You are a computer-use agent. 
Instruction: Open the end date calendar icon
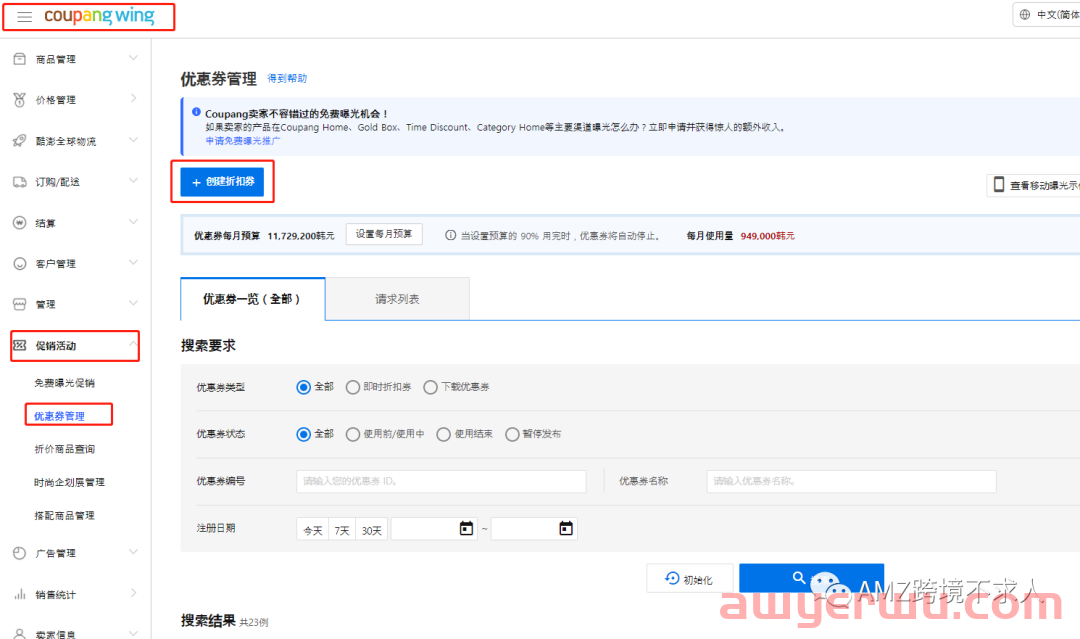(x=566, y=528)
